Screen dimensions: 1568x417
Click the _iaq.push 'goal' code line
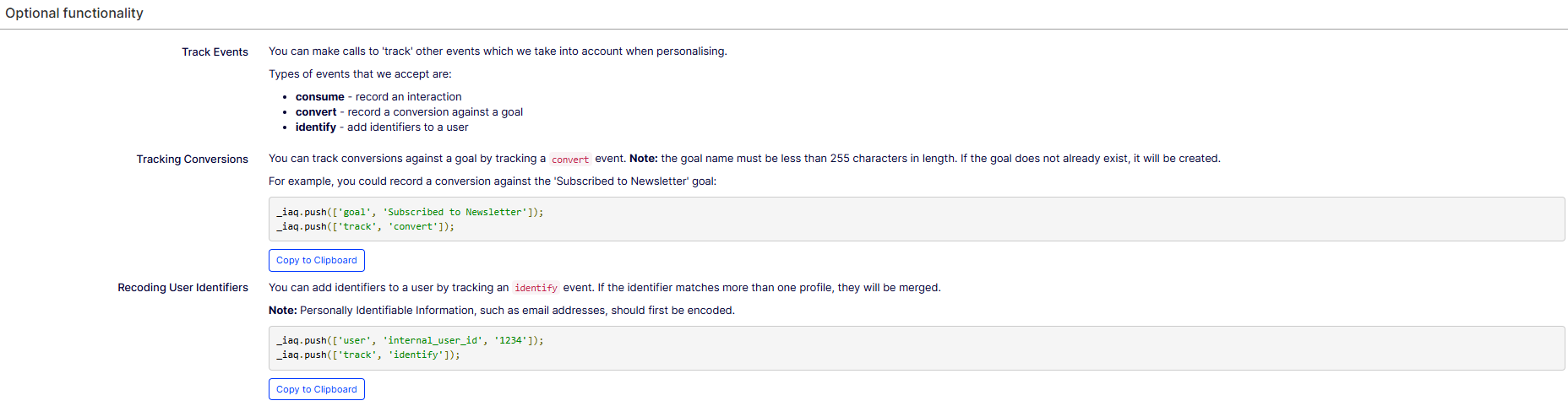pyautogui.click(x=410, y=212)
